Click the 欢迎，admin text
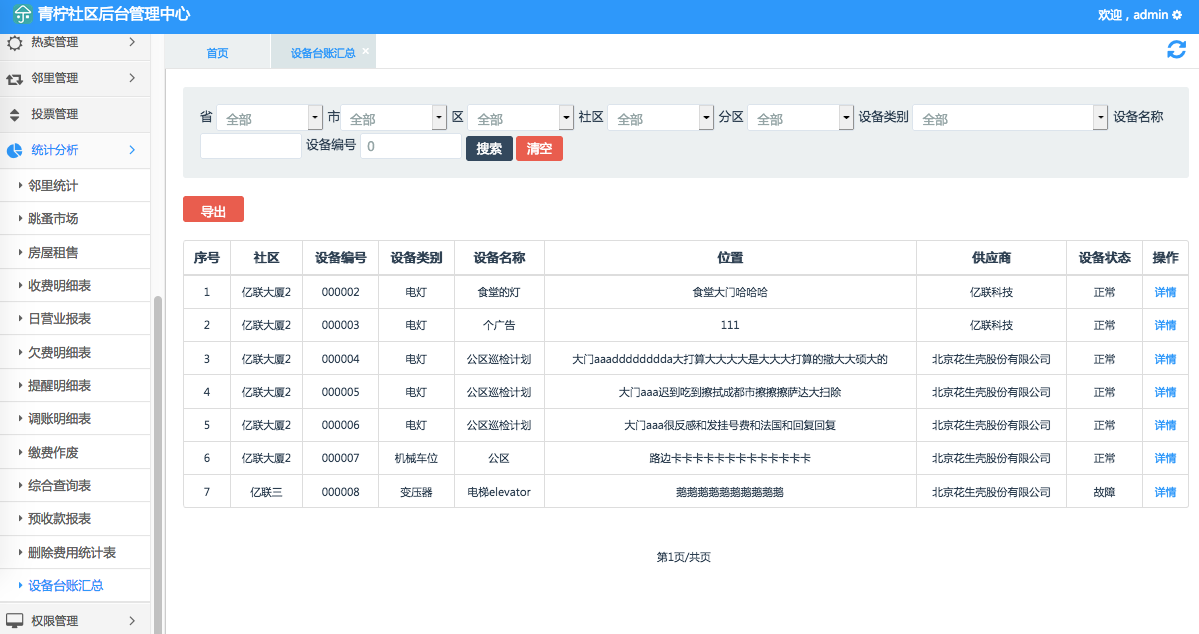This screenshot has width=1199, height=634. tap(1132, 15)
